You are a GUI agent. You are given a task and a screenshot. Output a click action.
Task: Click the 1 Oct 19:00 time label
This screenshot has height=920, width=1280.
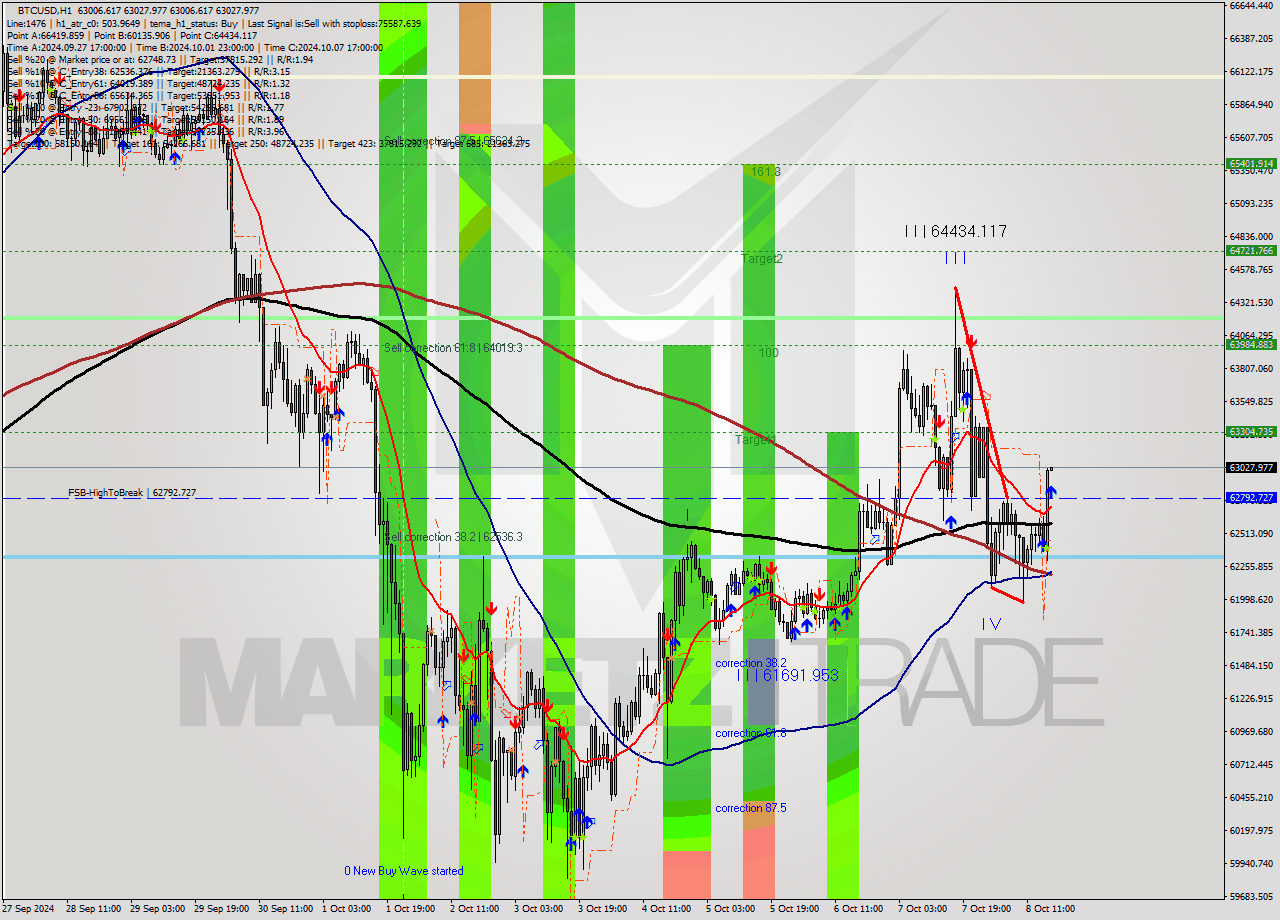pos(410,909)
